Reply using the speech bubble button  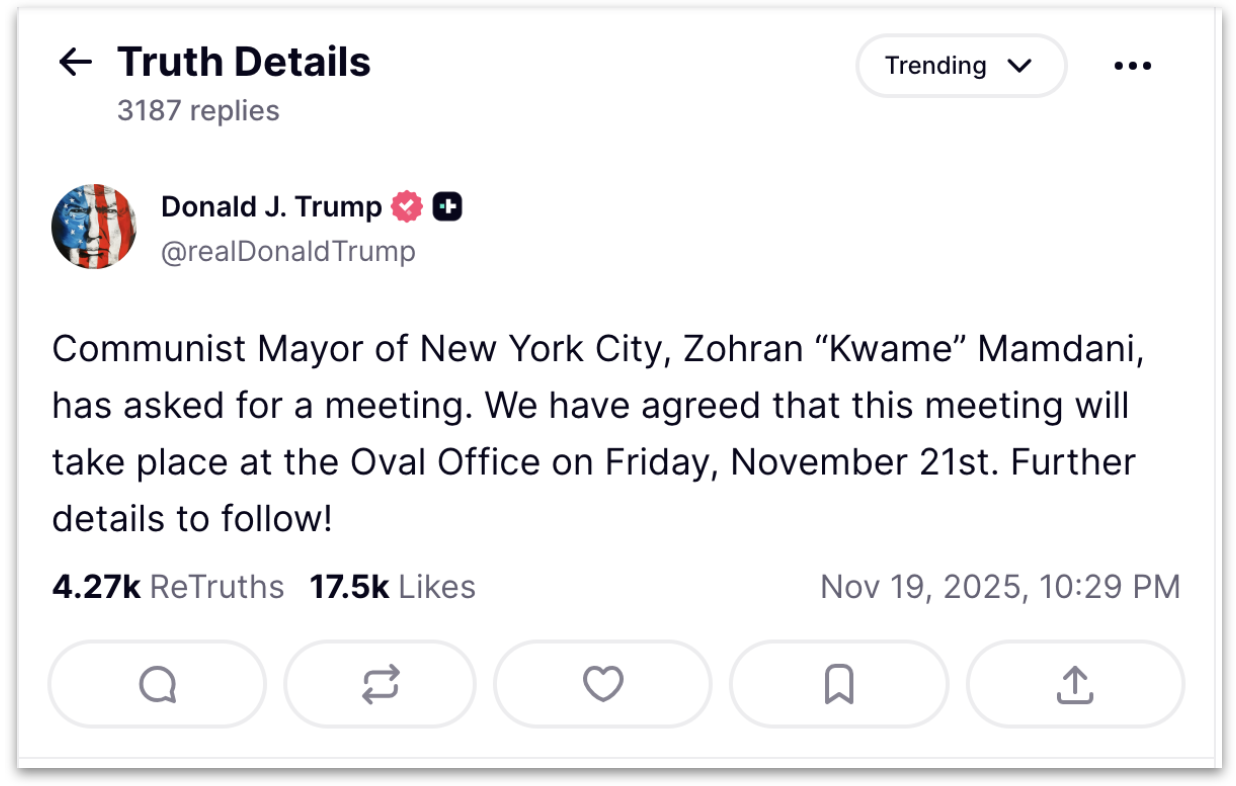pos(158,685)
